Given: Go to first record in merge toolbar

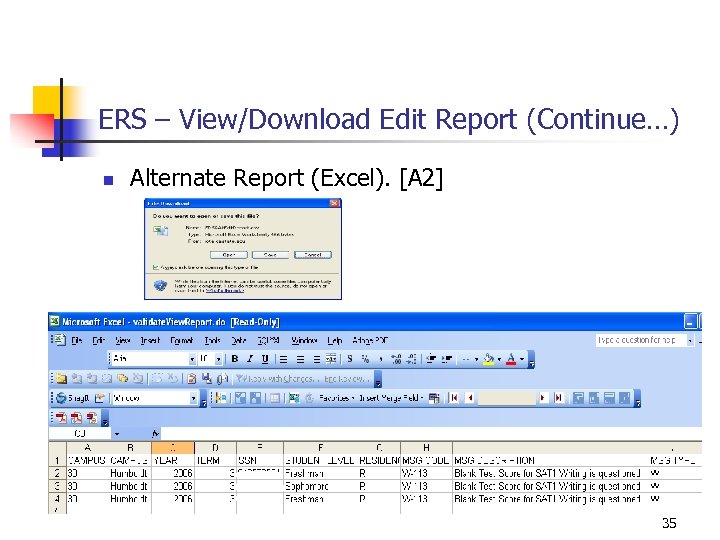Looking at the screenshot, I should [x=454, y=398].
